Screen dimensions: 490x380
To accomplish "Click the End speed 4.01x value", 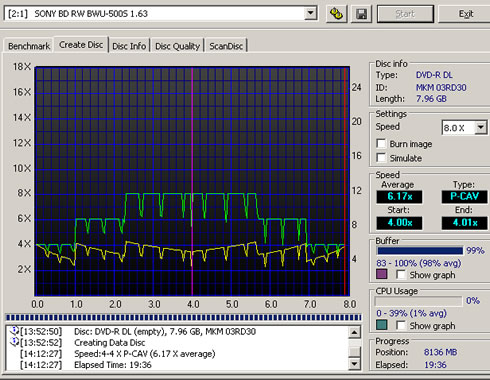I will pos(464,223).
